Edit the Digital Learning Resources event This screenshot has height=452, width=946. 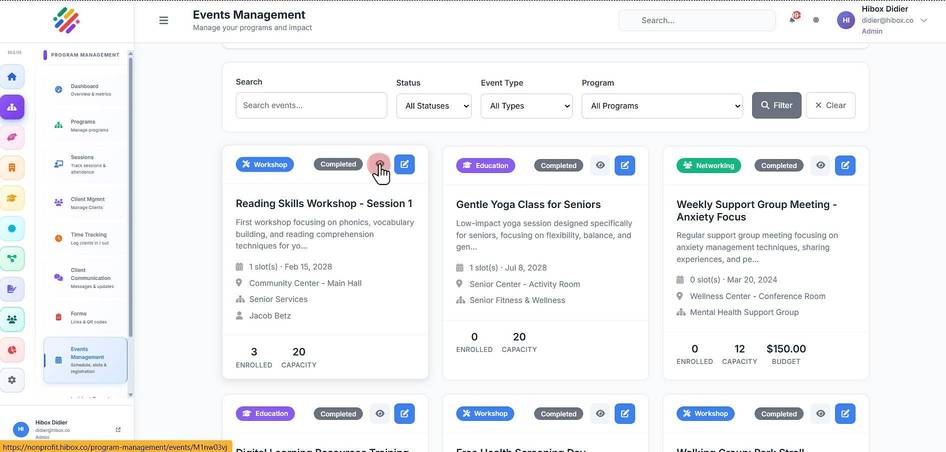(x=404, y=414)
